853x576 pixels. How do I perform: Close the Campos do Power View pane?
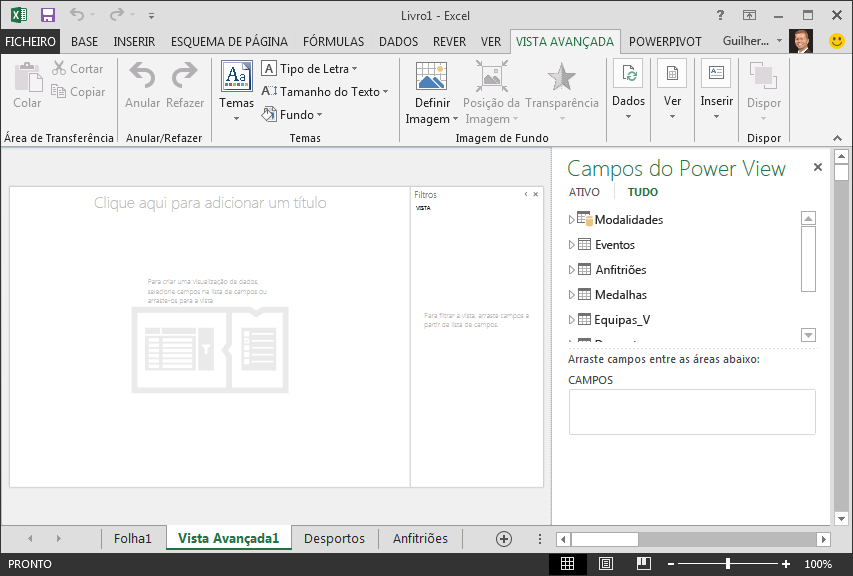point(818,168)
